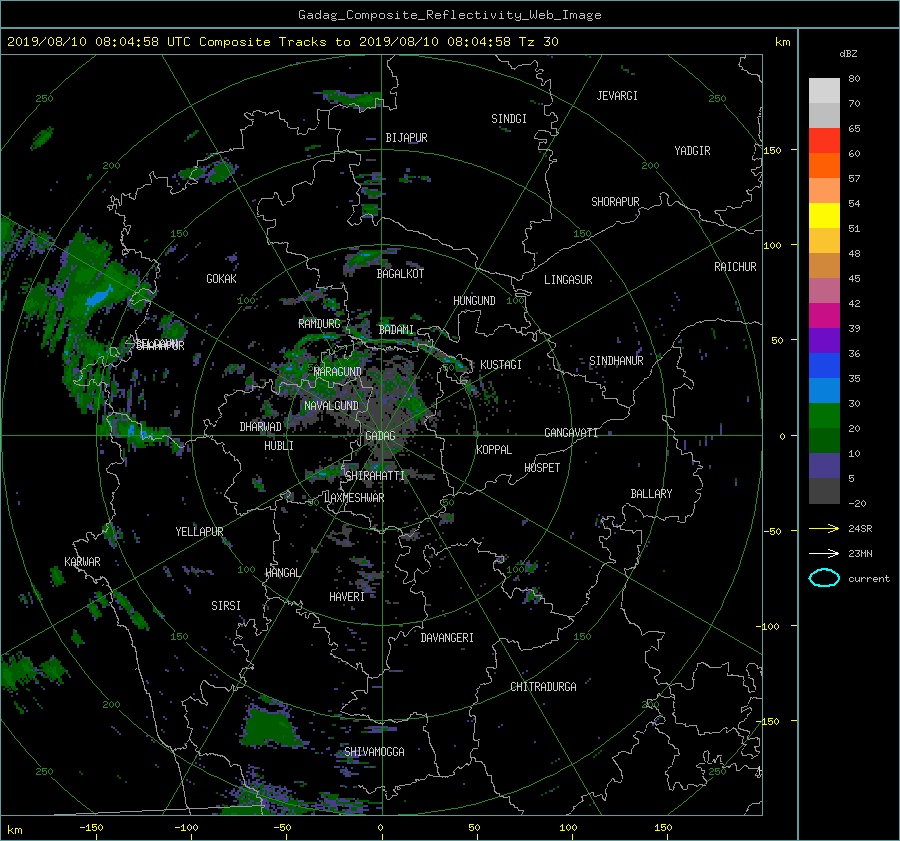Click the RAMDURG city label
The height and width of the screenshot is (841, 900).
coord(319,324)
